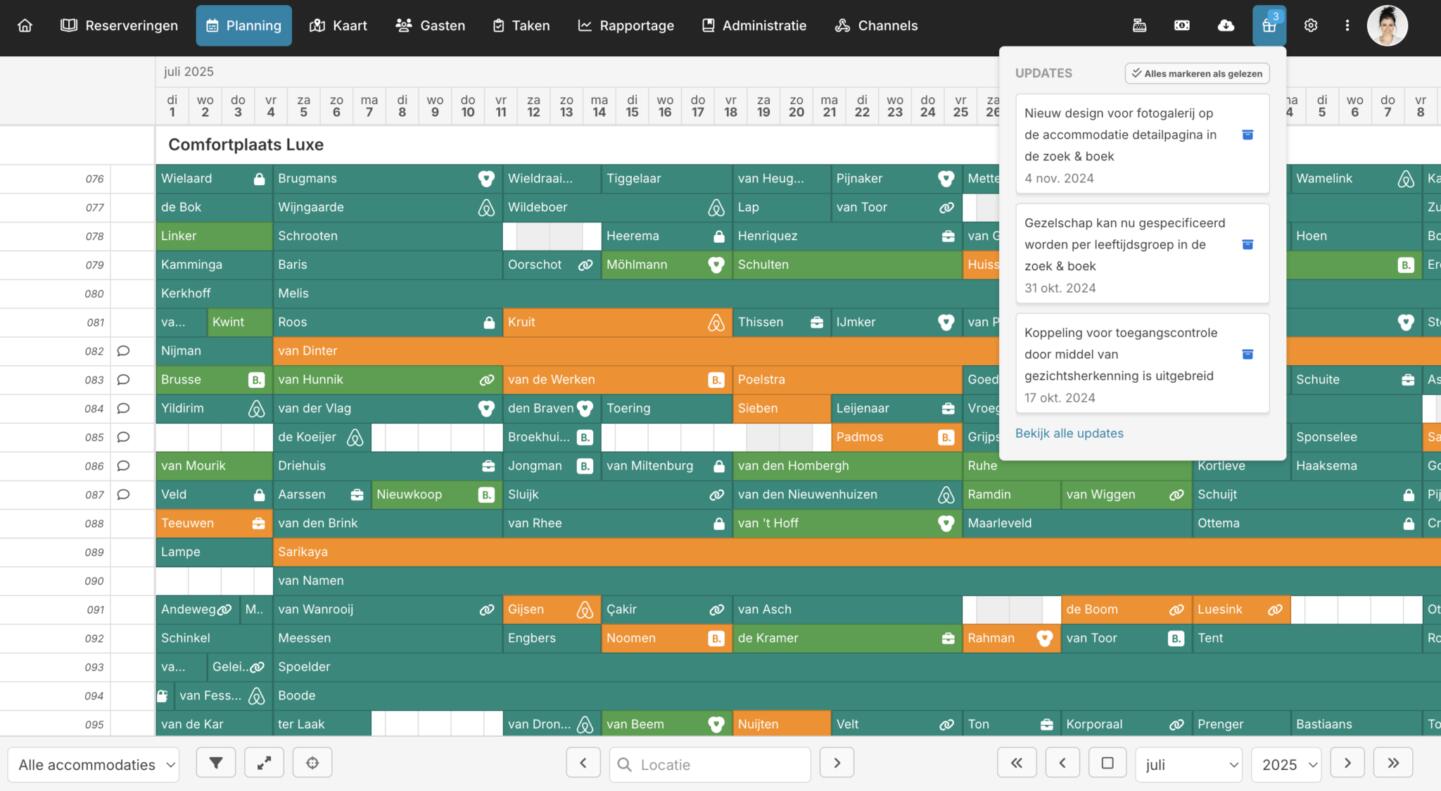Open the Alle accommodaties dropdown
Image resolution: width=1441 pixels, height=791 pixels.
(94, 764)
